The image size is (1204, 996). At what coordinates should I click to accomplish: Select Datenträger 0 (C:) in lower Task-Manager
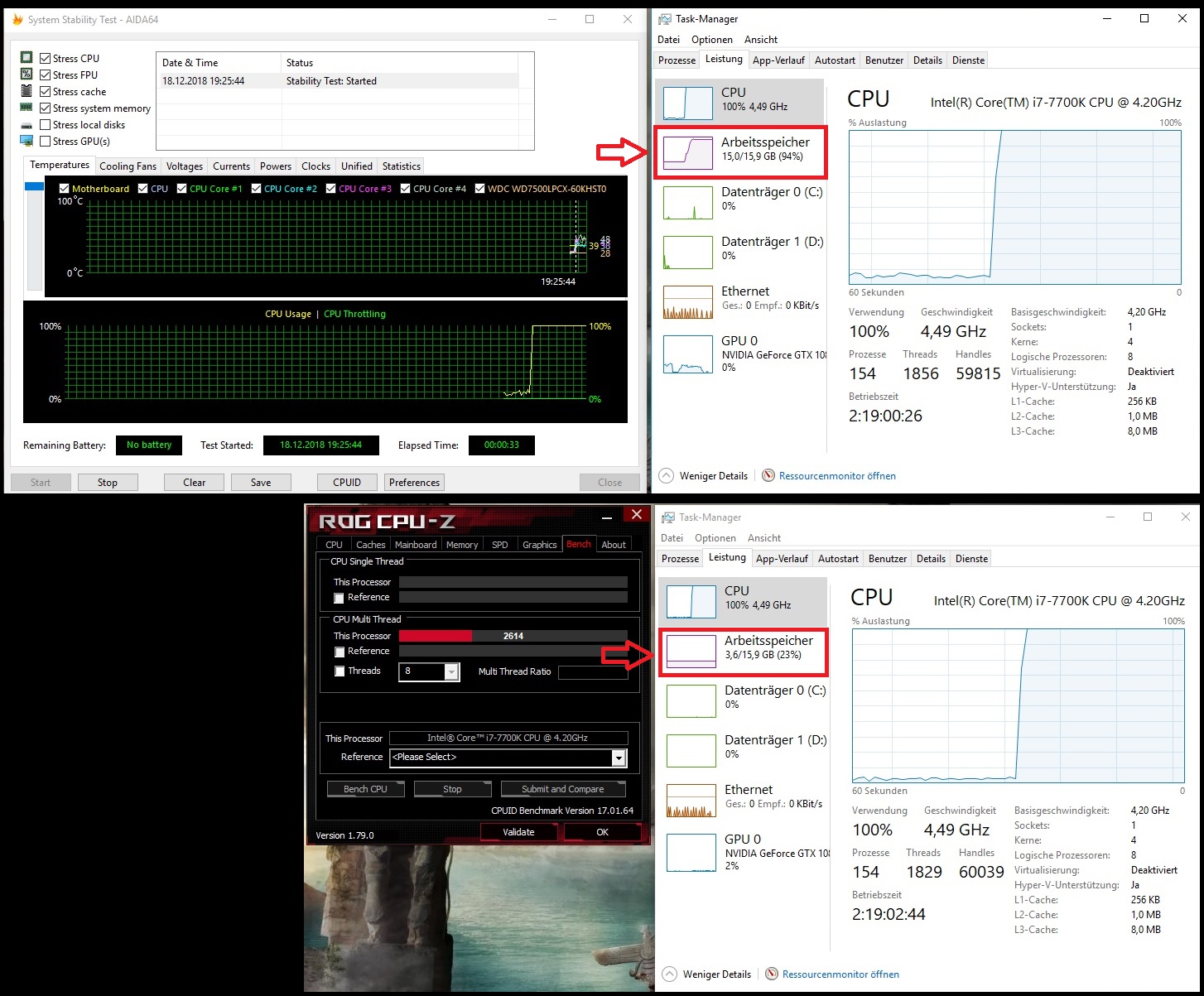click(x=744, y=700)
